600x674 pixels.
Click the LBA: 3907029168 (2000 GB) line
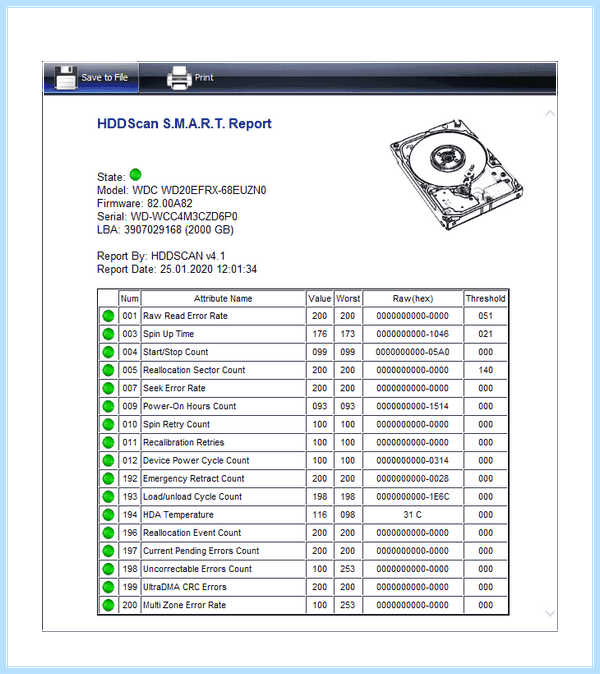click(165, 230)
